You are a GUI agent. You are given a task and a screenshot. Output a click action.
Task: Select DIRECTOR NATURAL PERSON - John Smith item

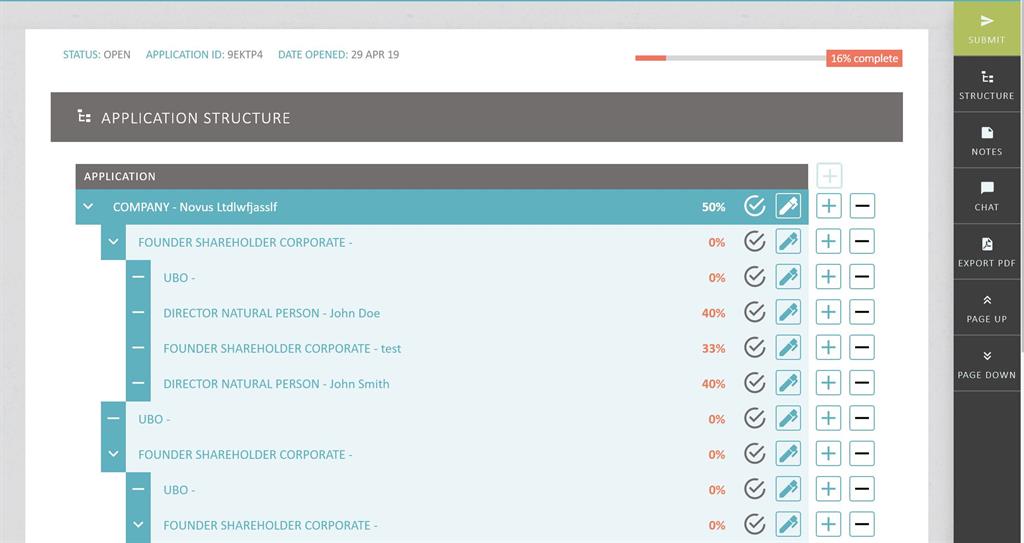tap(276, 384)
